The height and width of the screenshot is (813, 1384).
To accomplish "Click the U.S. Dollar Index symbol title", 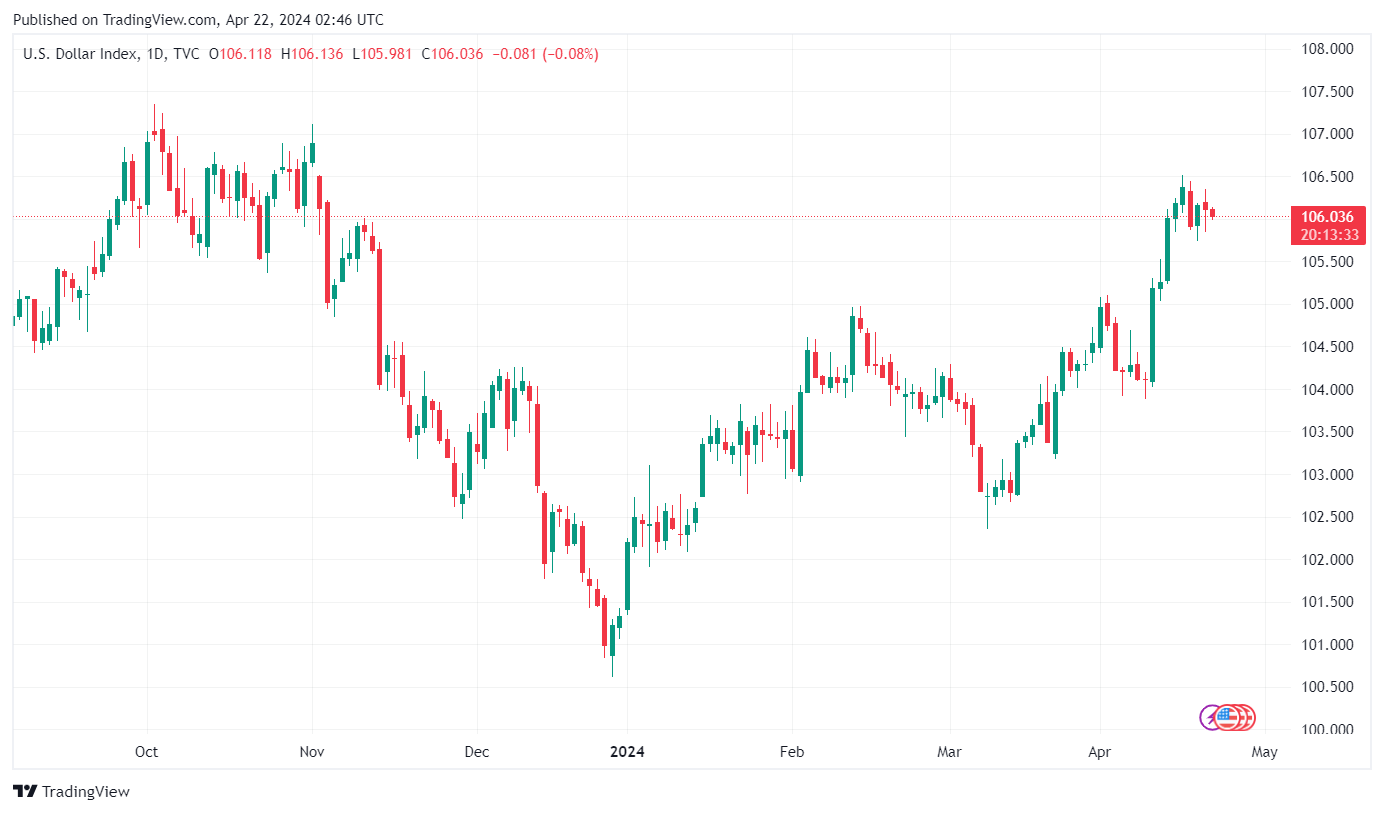I will [x=81, y=54].
